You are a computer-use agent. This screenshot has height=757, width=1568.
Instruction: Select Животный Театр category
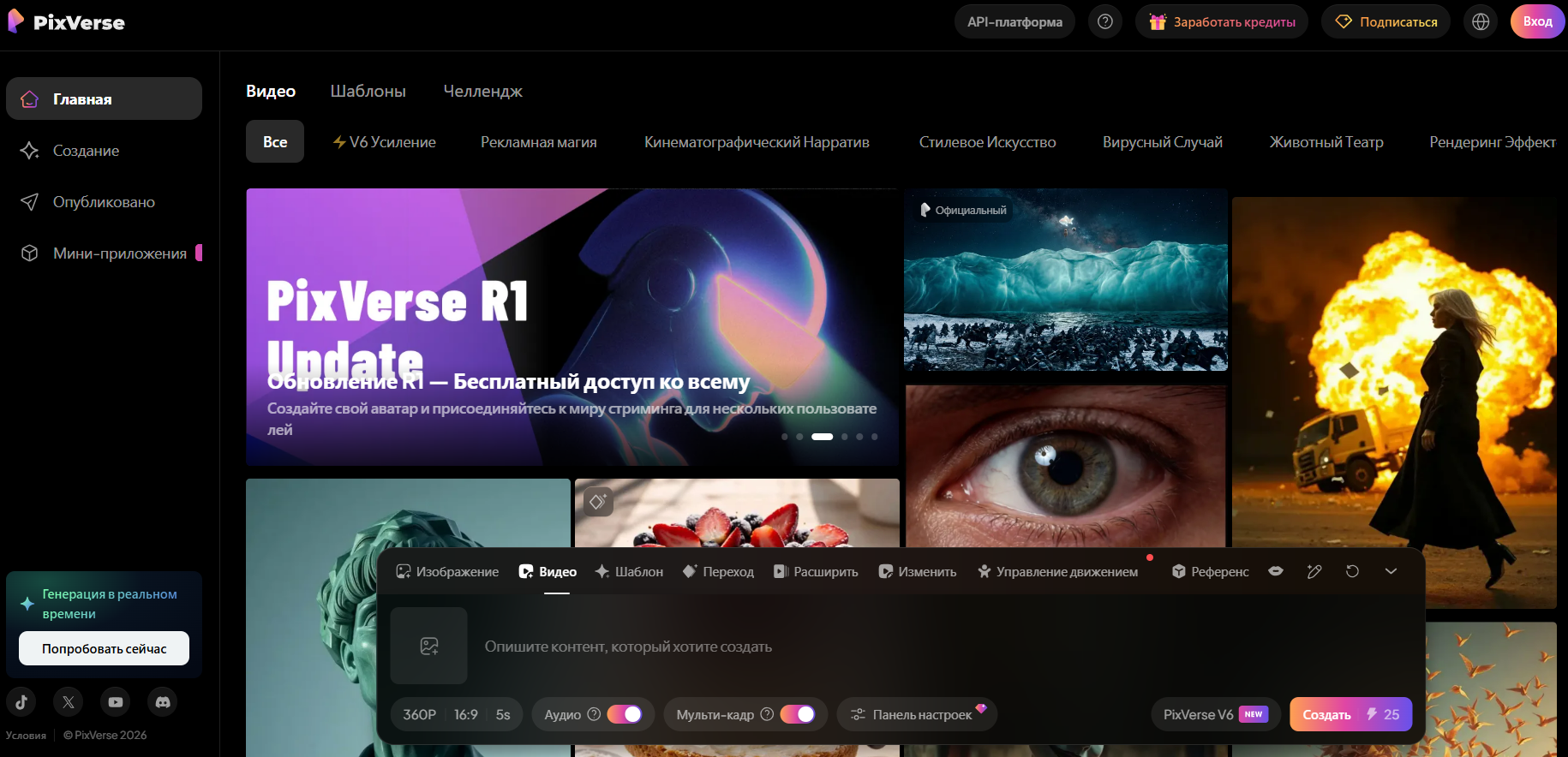pos(1326,142)
